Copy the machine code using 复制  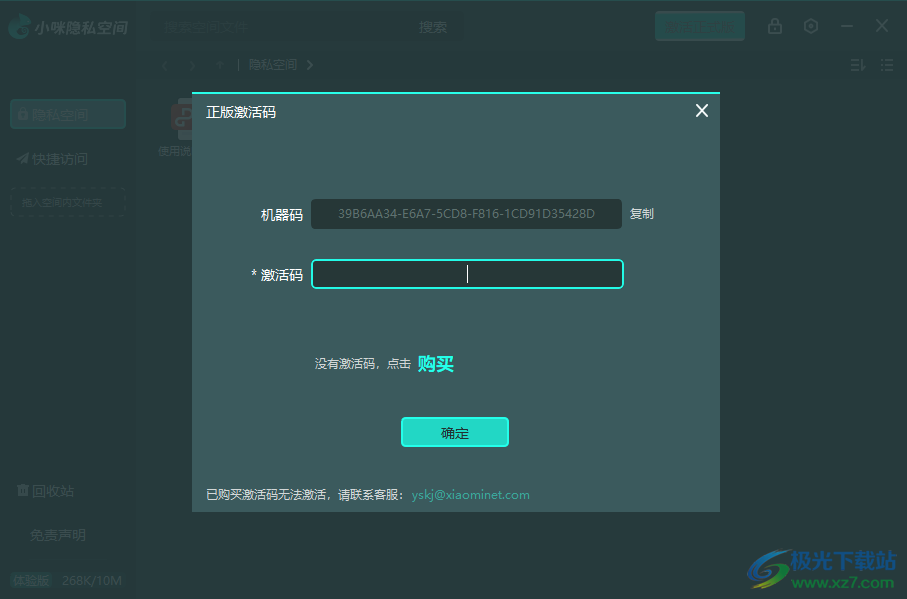pos(641,213)
